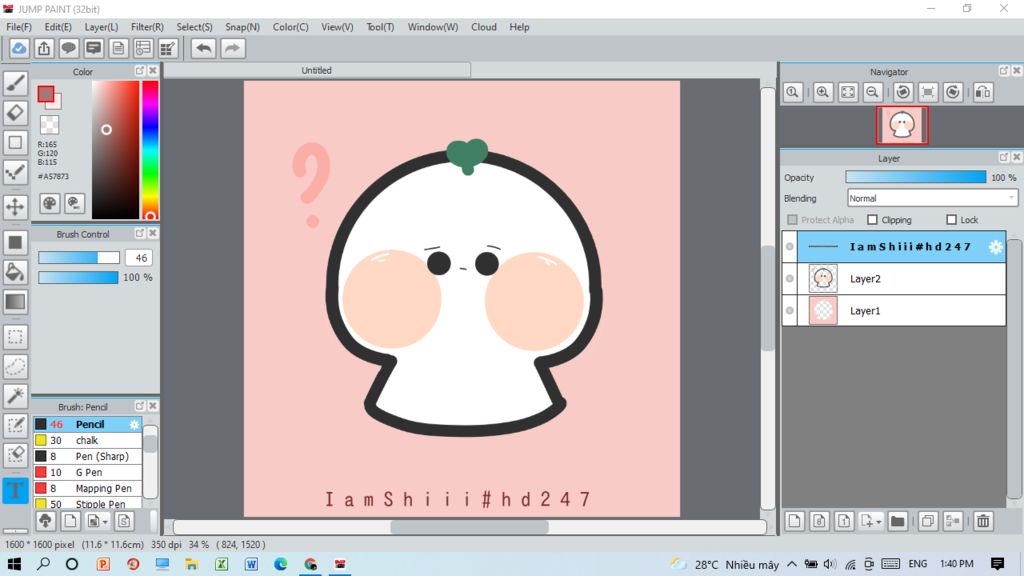This screenshot has height=576, width=1024.
Task: Open the Cloud menu
Action: coord(484,27)
